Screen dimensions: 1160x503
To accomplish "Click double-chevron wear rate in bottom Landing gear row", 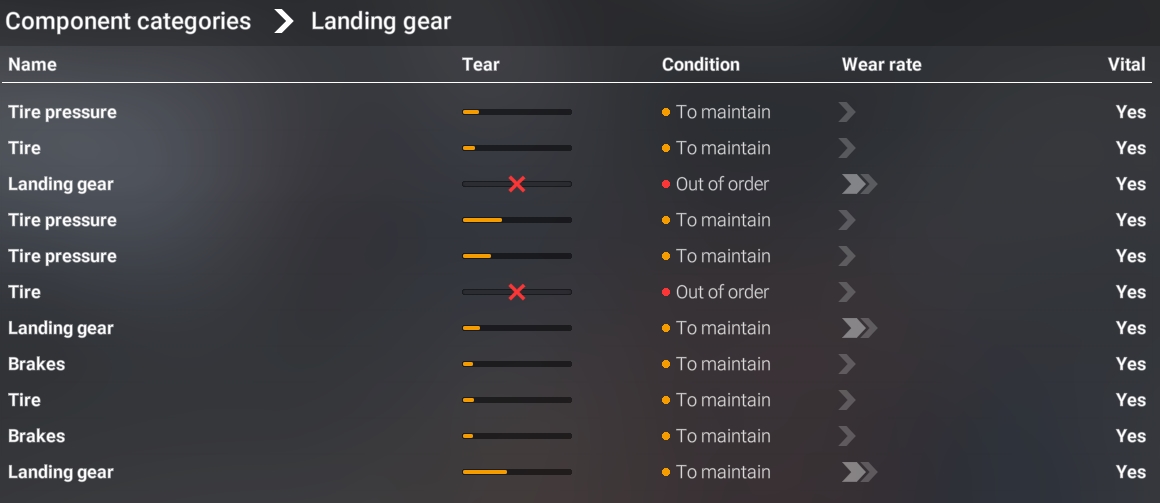I will click(858, 472).
